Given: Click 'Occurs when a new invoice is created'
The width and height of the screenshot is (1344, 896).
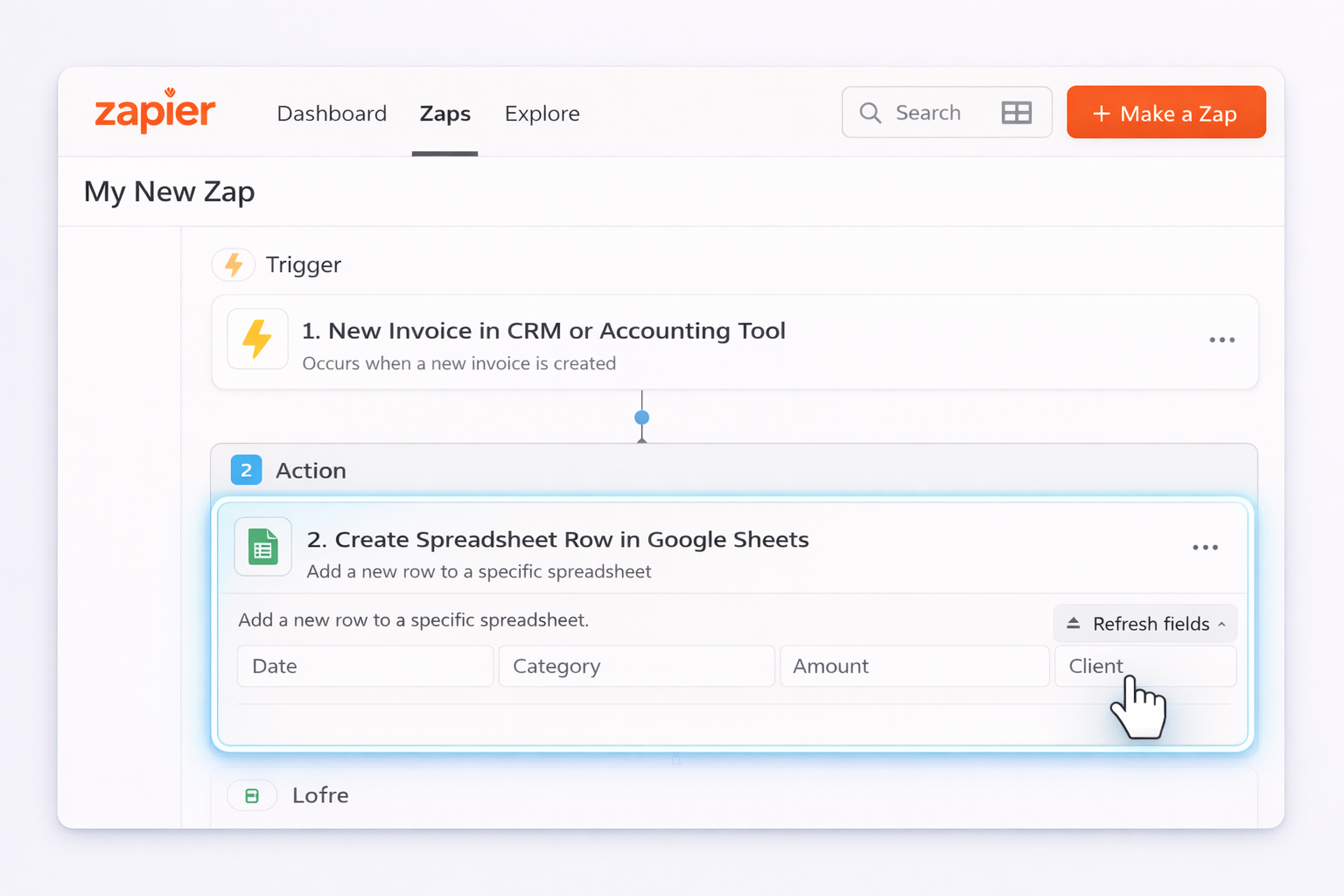Looking at the screenshot, I should click(458, 363).
